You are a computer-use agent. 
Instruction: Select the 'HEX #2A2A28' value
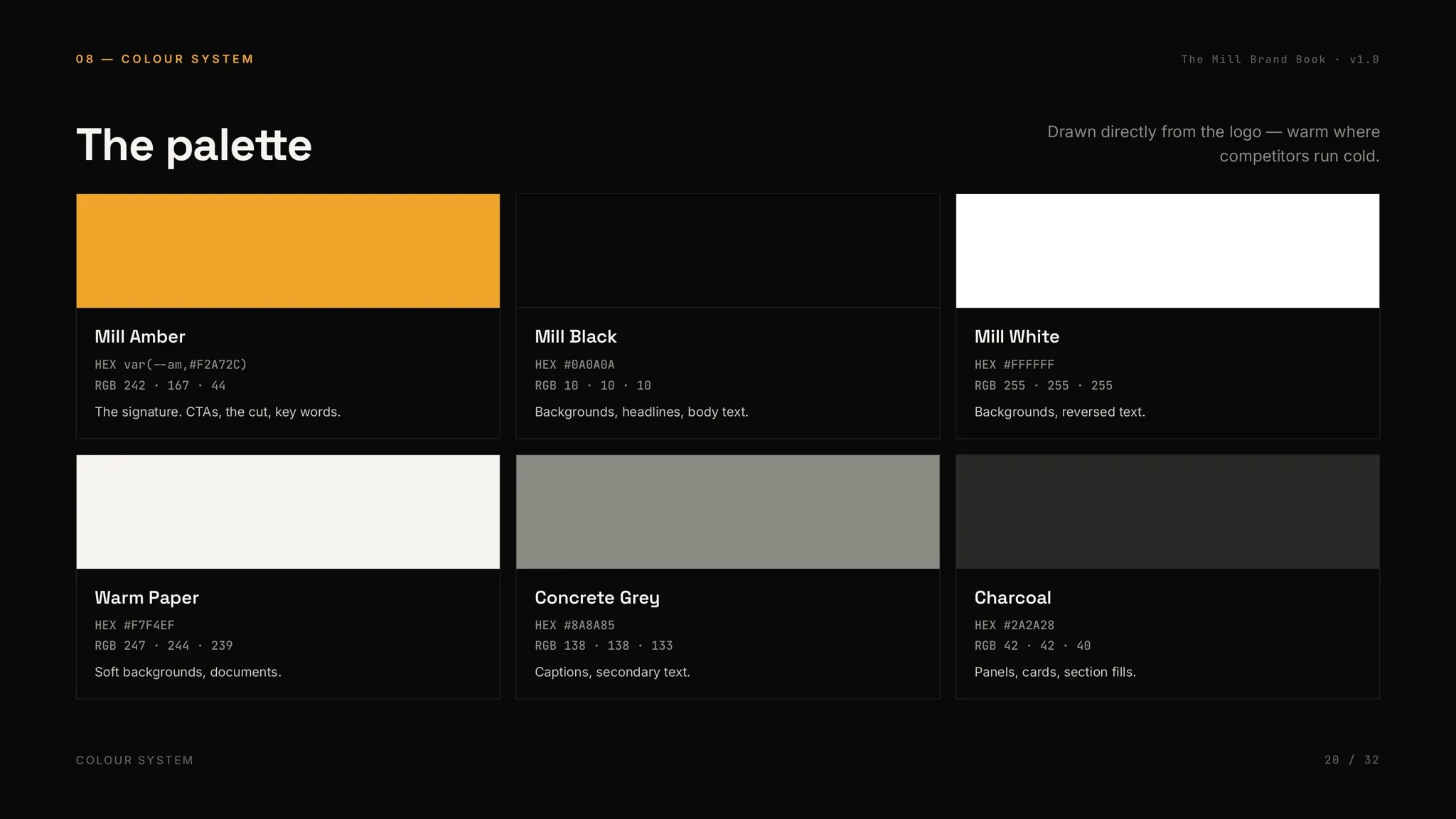[1015, 626]
